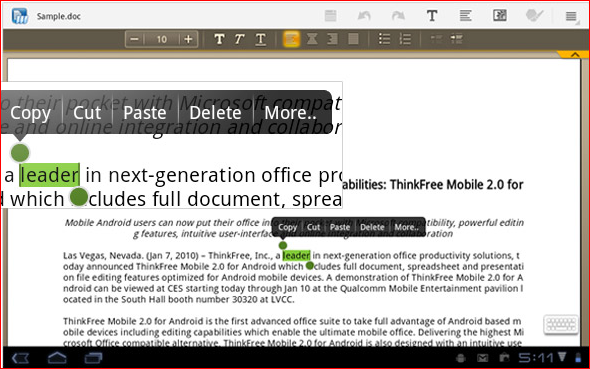
Task: Click the Sample.doc file title
Action: coord(58,17)
